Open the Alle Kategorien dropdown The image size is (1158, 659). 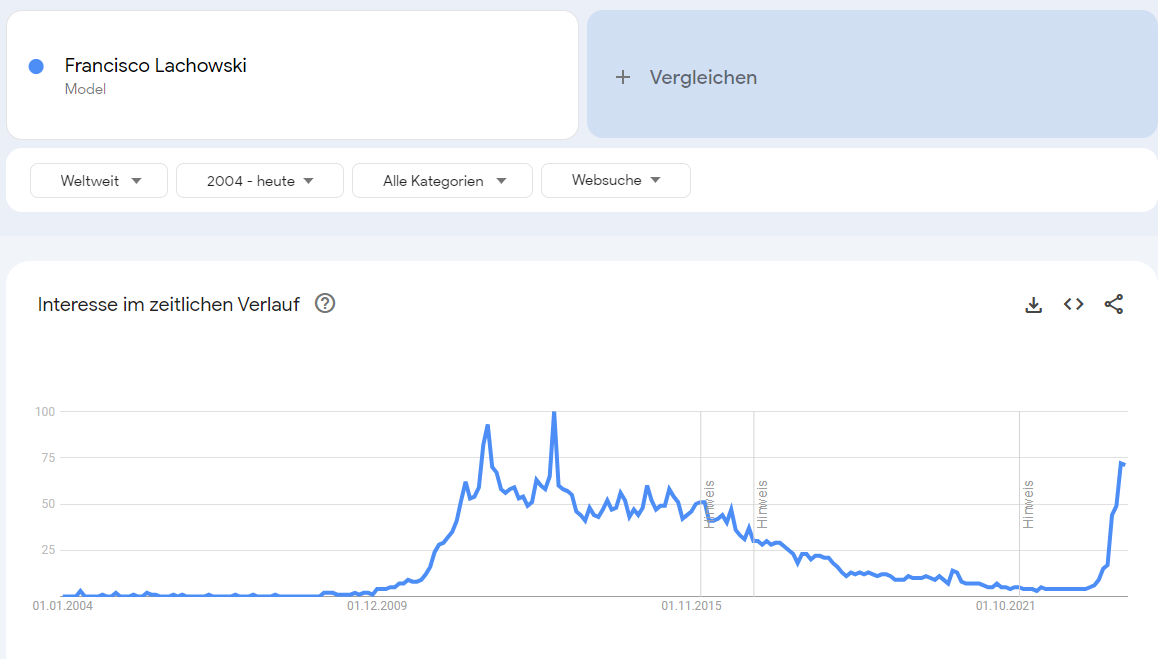point(443,181)
